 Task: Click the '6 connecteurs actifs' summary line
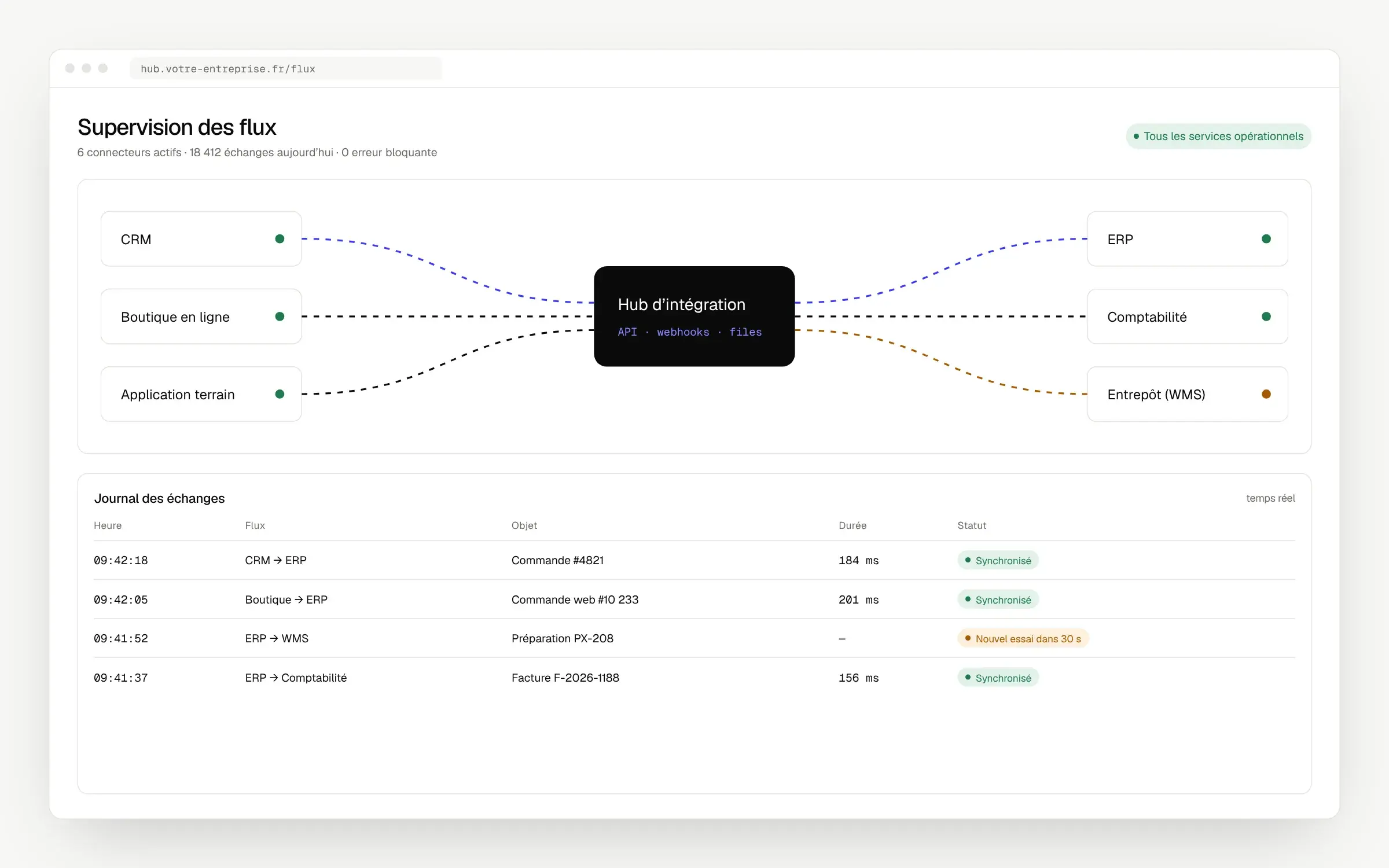(257, 153)
